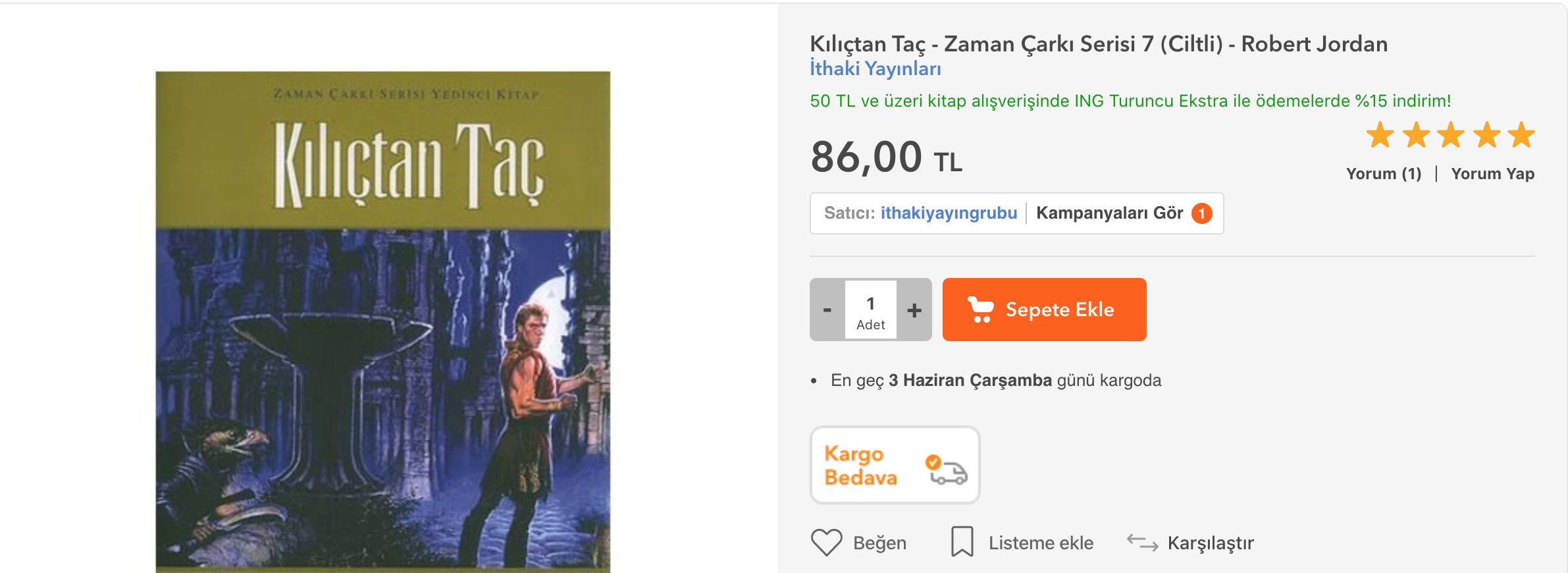Open İthaki Yayınları publisher link
Image resolution: width=1568 pixels, height=573 pixels.
click(x=875, y=68)
